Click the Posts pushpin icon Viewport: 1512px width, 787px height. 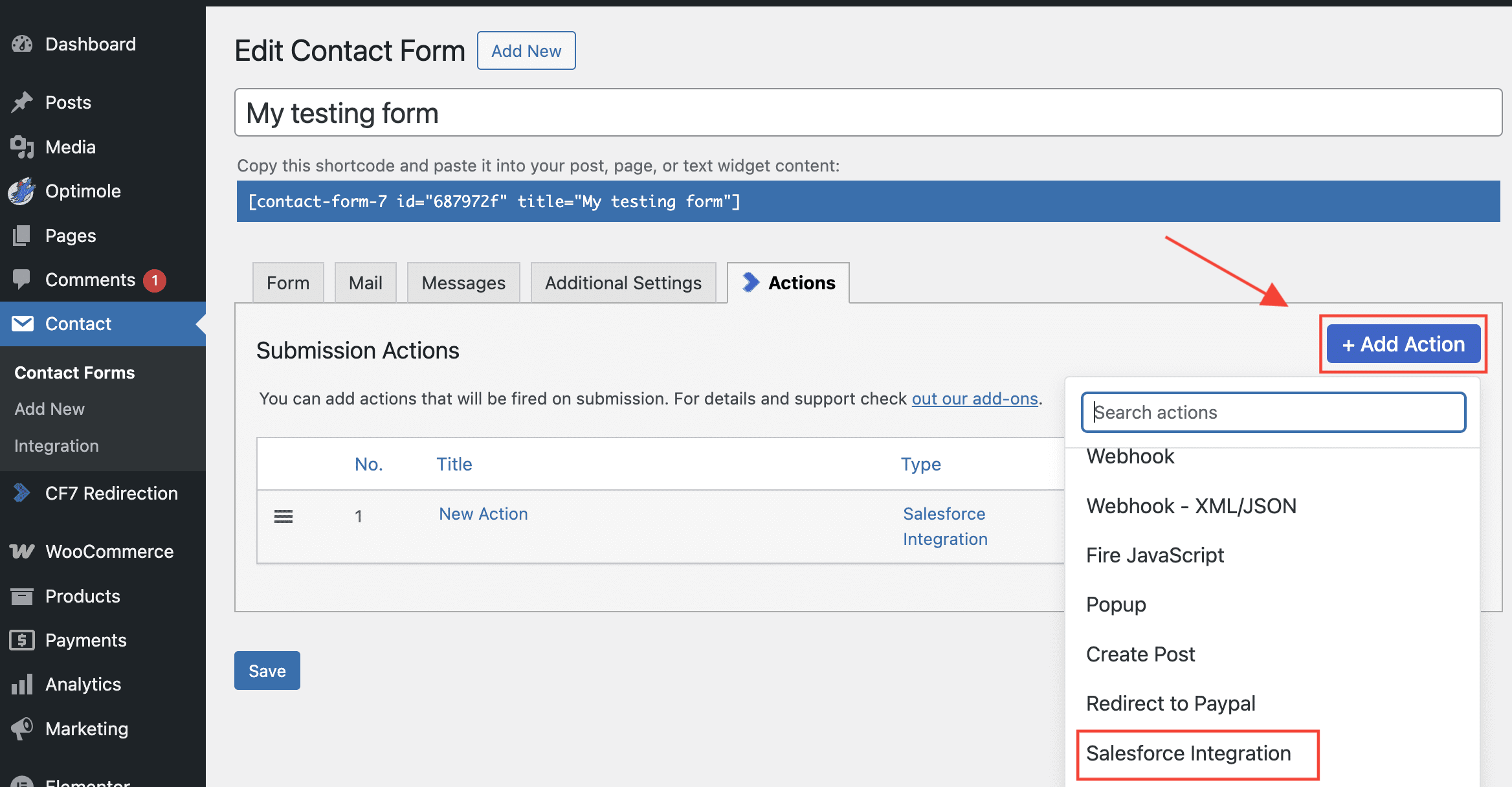click(22, 102)
